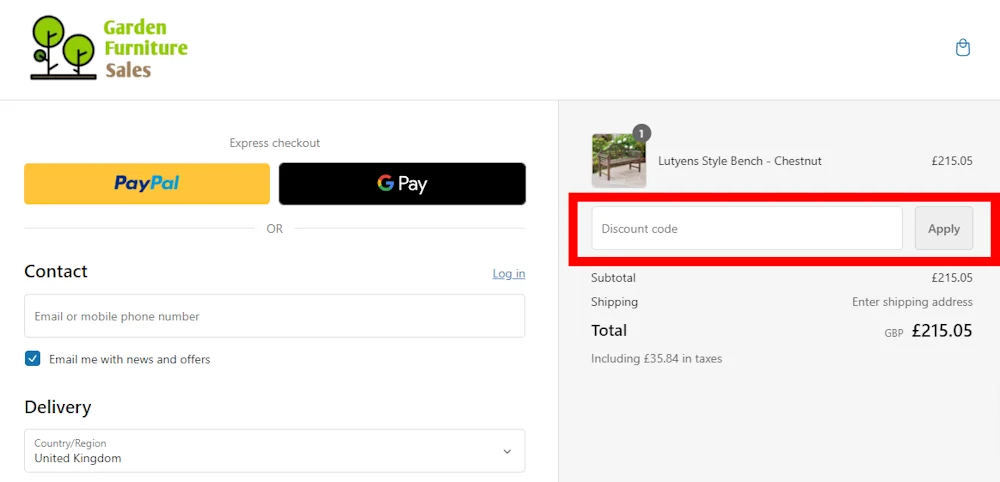This screenshot has width=1000, height=482.
Task: Select the Lutyens Style Bench - Chestnut name
Action: (x=740, y=161)
